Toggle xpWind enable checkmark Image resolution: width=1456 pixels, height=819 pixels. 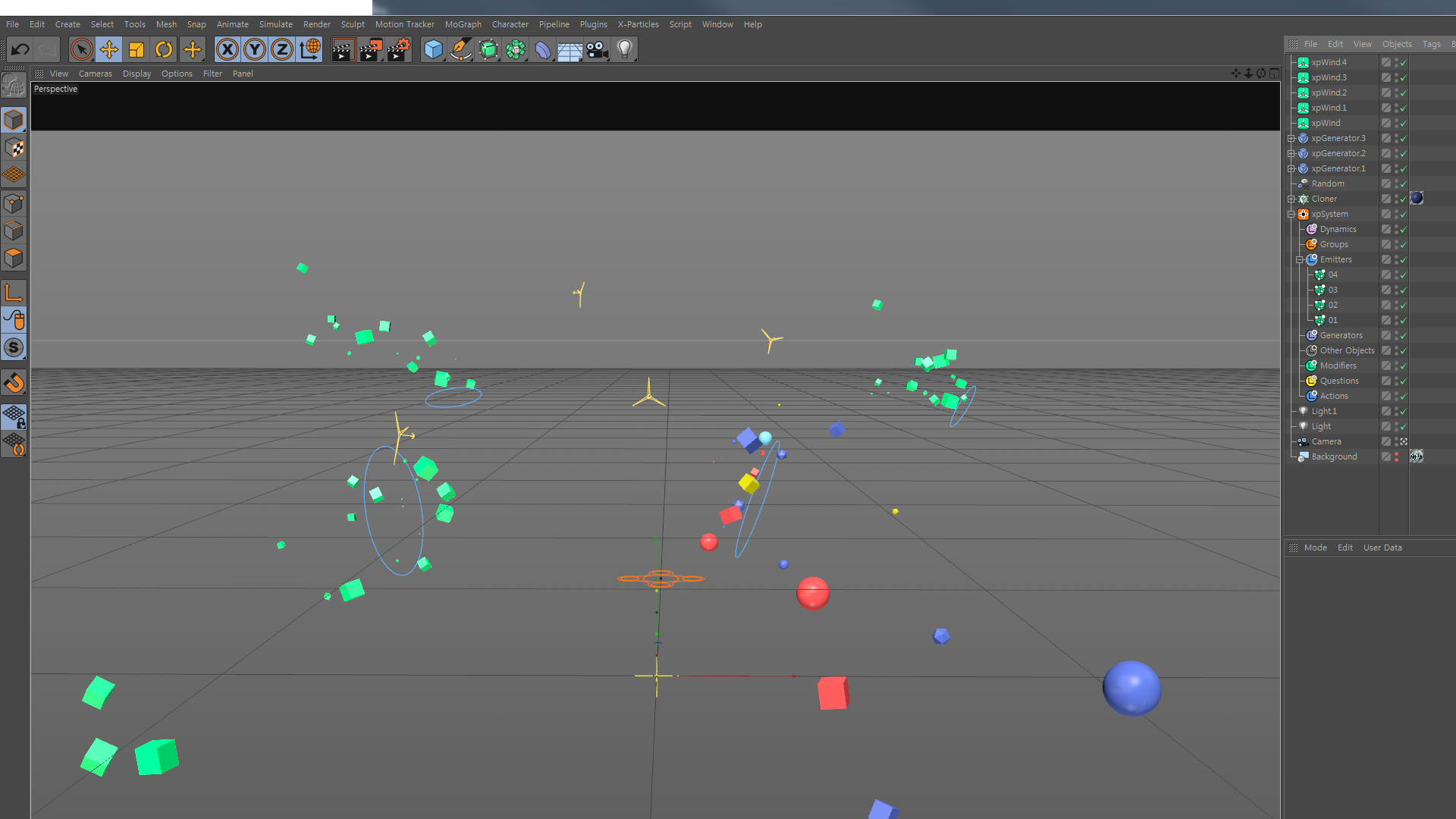[x=1404, y=124]
